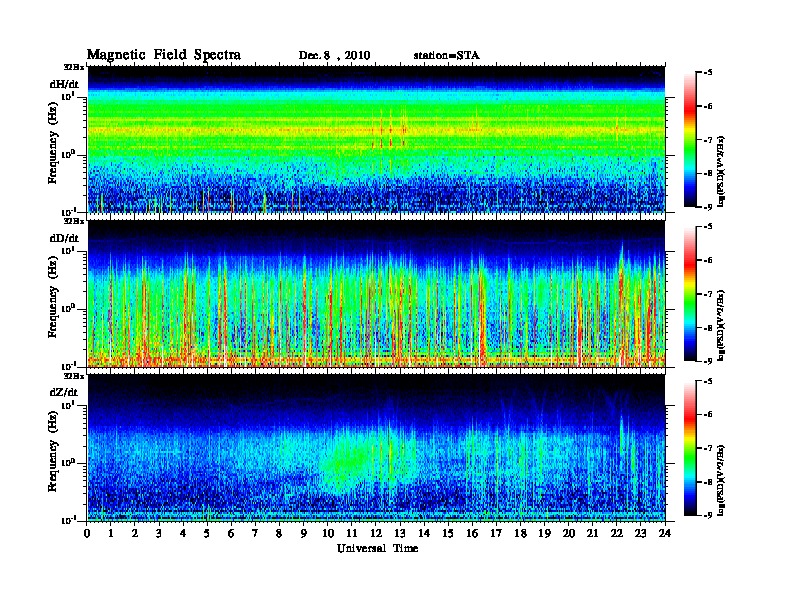This screenshot has width=792, height=612.
Task: Click the "32Hz" label above the dH/dt panel
Action: click(74, 67)
